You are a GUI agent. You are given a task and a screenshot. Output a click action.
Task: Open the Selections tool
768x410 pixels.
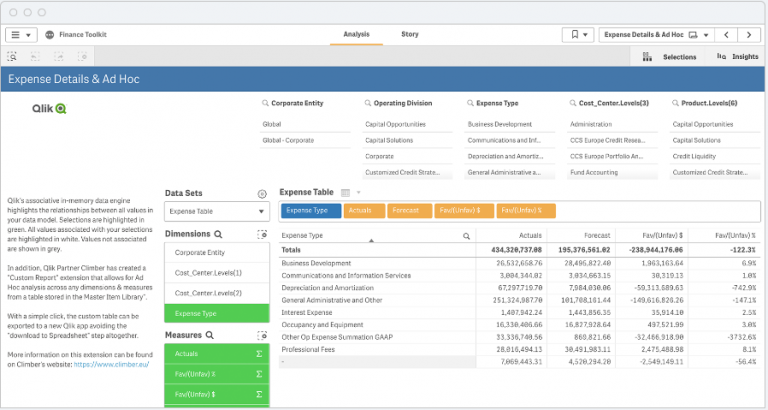point(669,57)
